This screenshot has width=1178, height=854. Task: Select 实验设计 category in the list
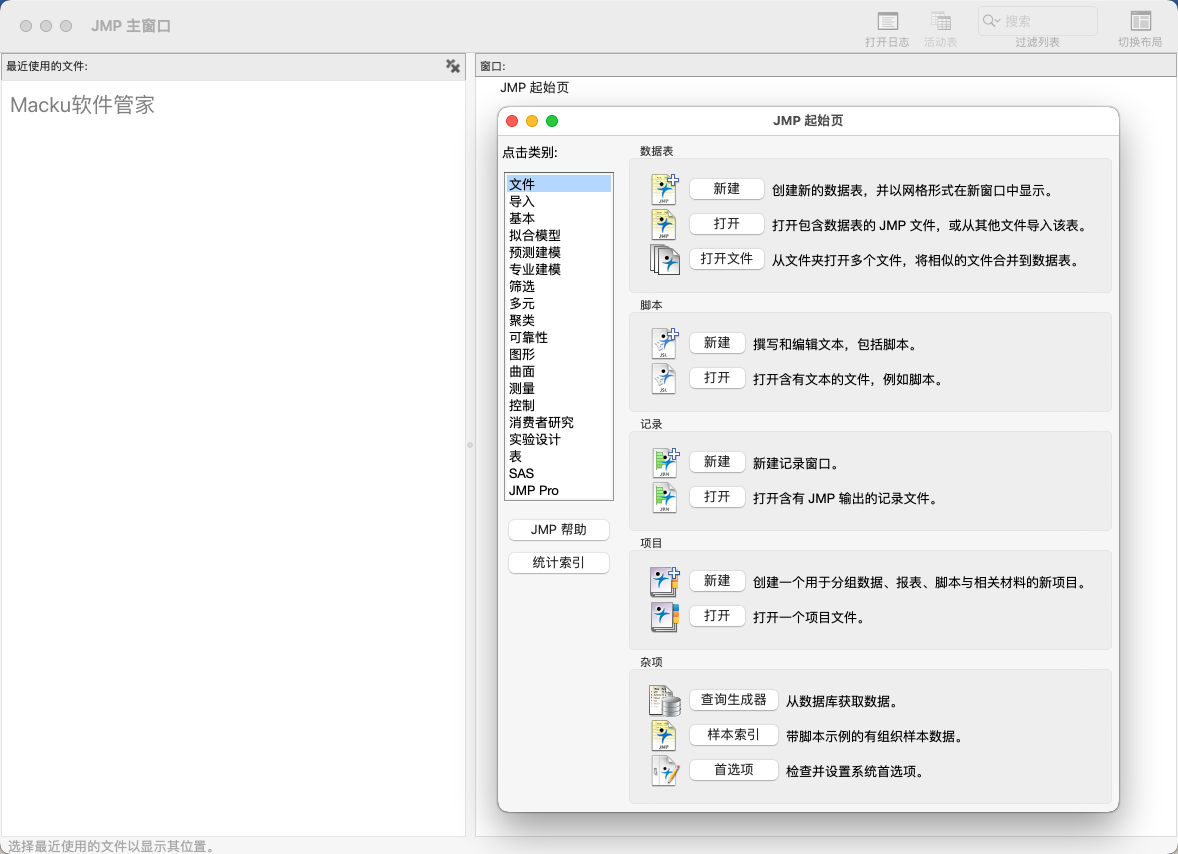coord(559,439)
